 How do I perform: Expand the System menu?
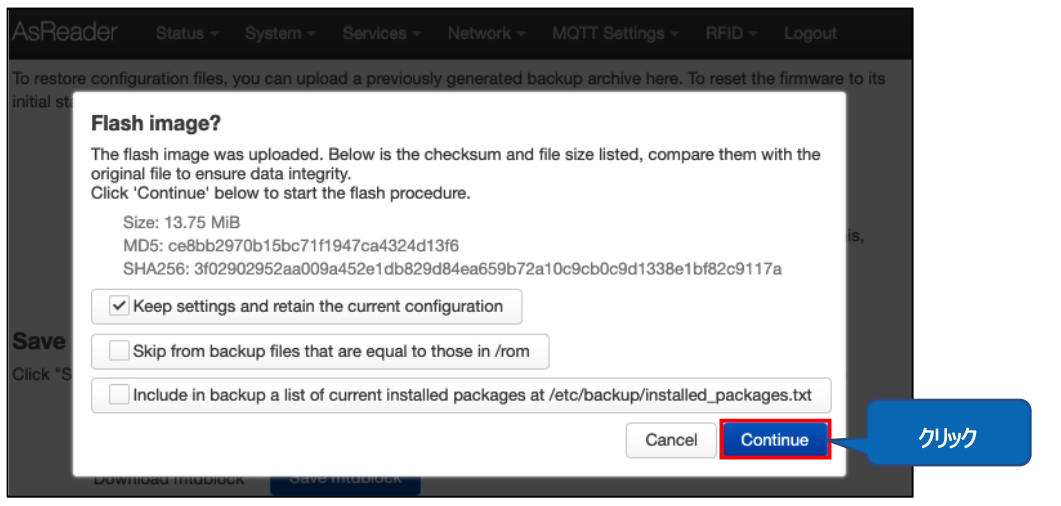pos(280,33)
